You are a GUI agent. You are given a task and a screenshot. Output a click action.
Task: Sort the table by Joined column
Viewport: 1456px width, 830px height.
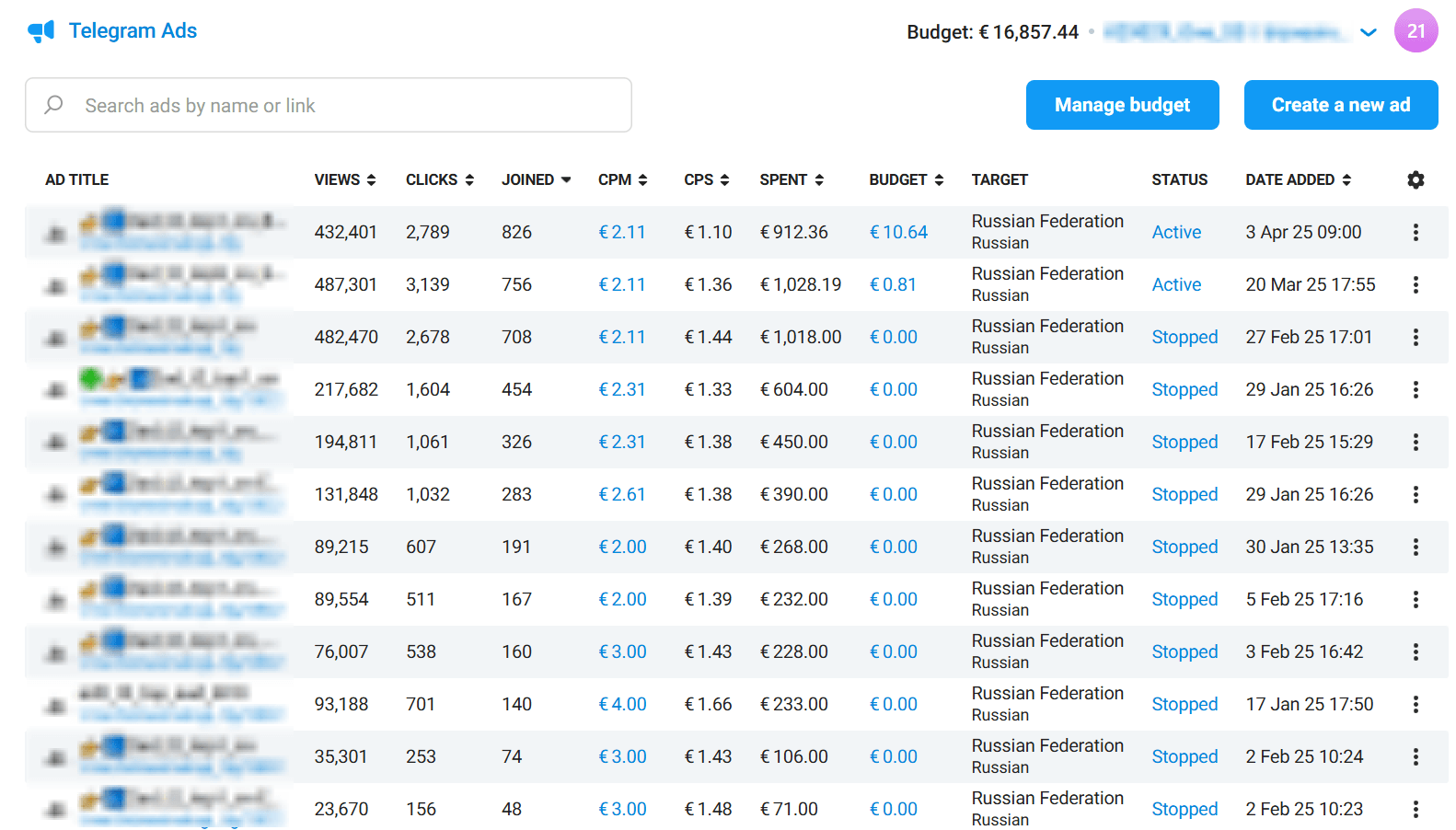pyautogui.click(x=536, y=180)
